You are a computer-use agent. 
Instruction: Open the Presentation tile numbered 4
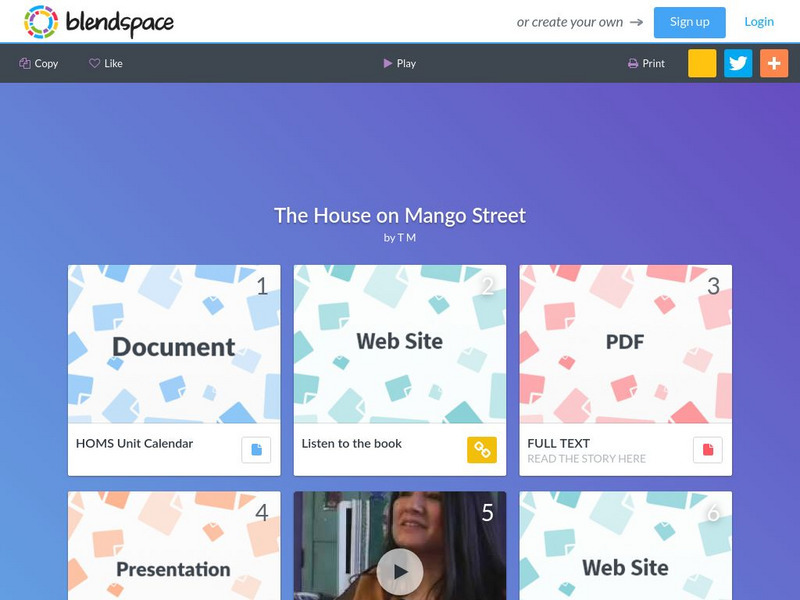pyautogui.click(x=174, y=545)
